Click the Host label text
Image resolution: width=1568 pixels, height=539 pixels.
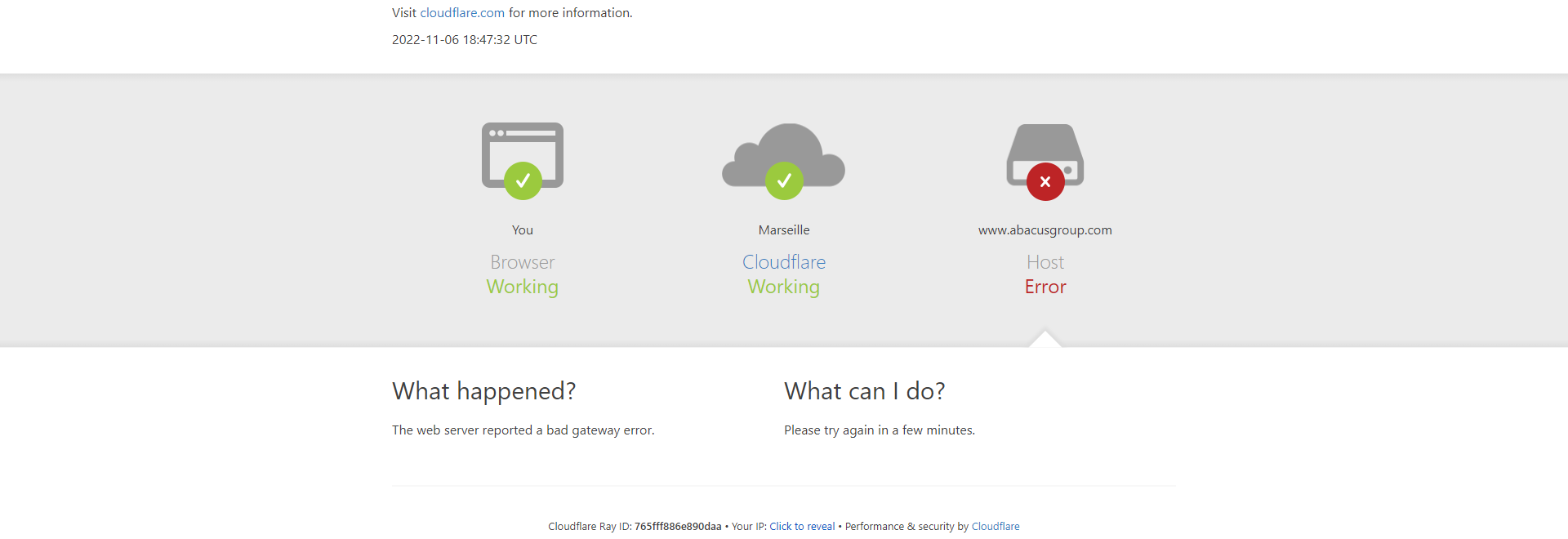[1045, 262]
